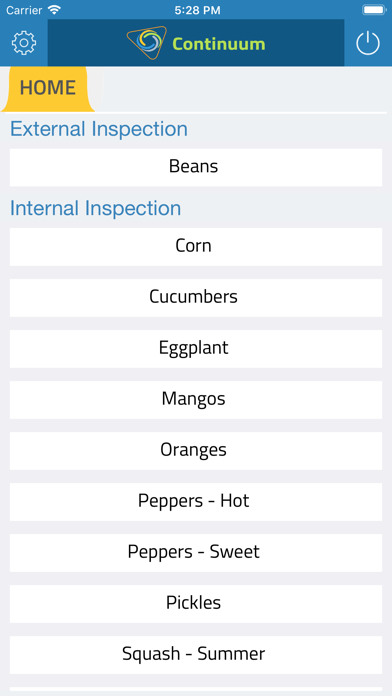Tap the Wi-Fi status icon
Image resolution: width=392 pixels, height=696 pixels.
click(x=55, y=10)
